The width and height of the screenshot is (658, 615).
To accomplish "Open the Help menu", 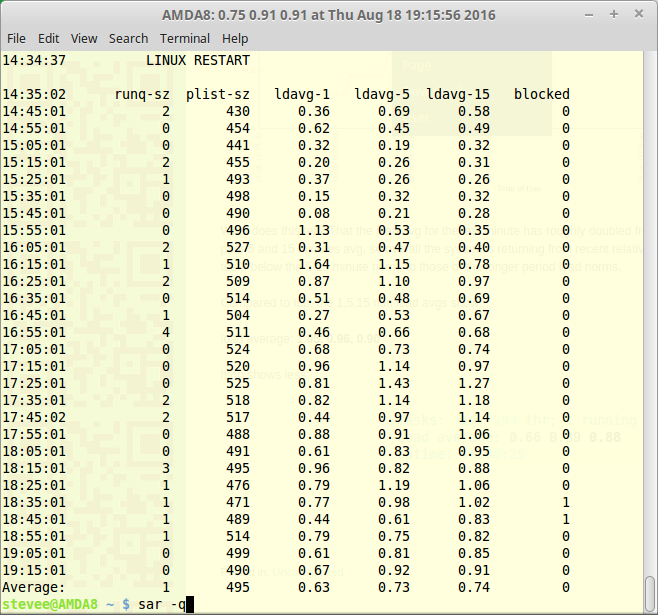I will tap(235, 38).
